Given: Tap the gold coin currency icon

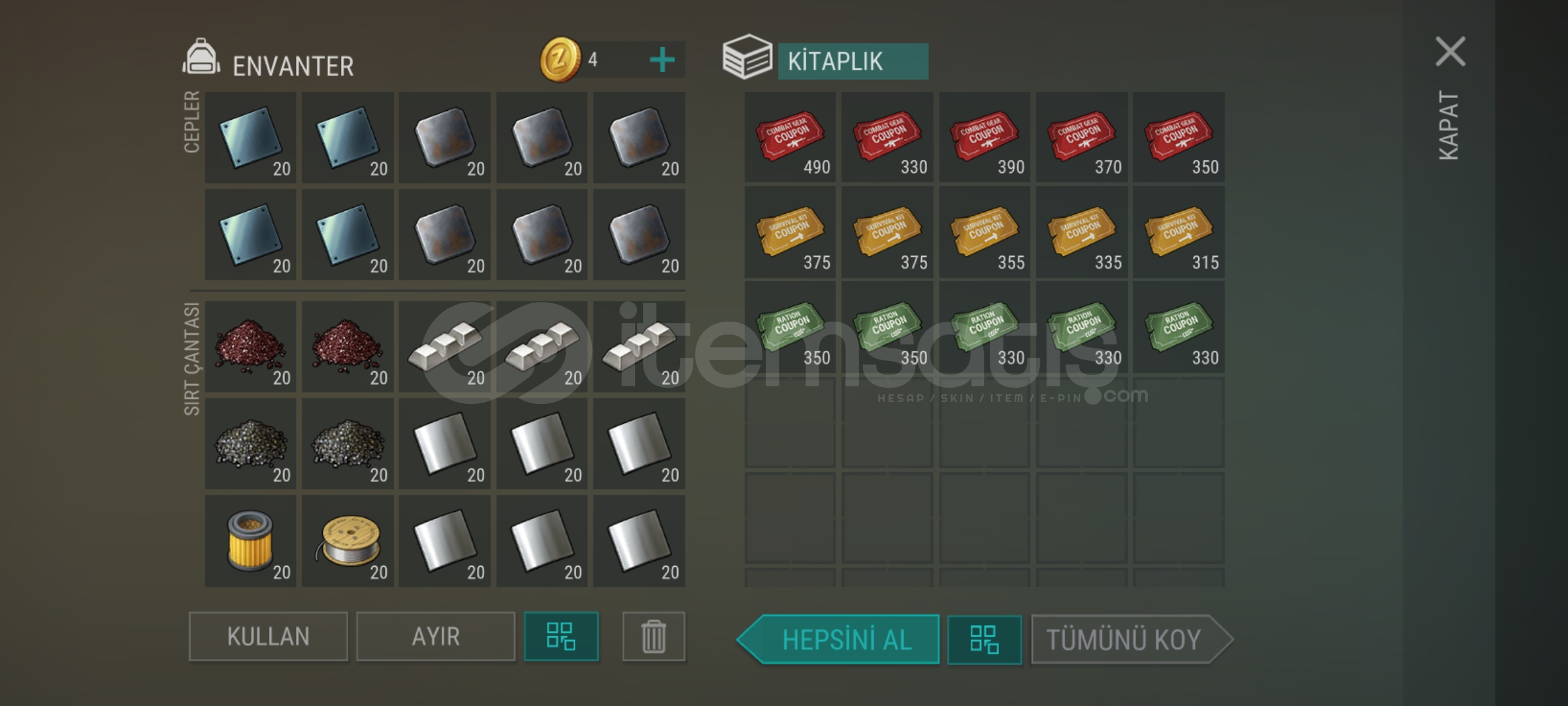Looking at the screenshot, I should click(x=560, y=59).
